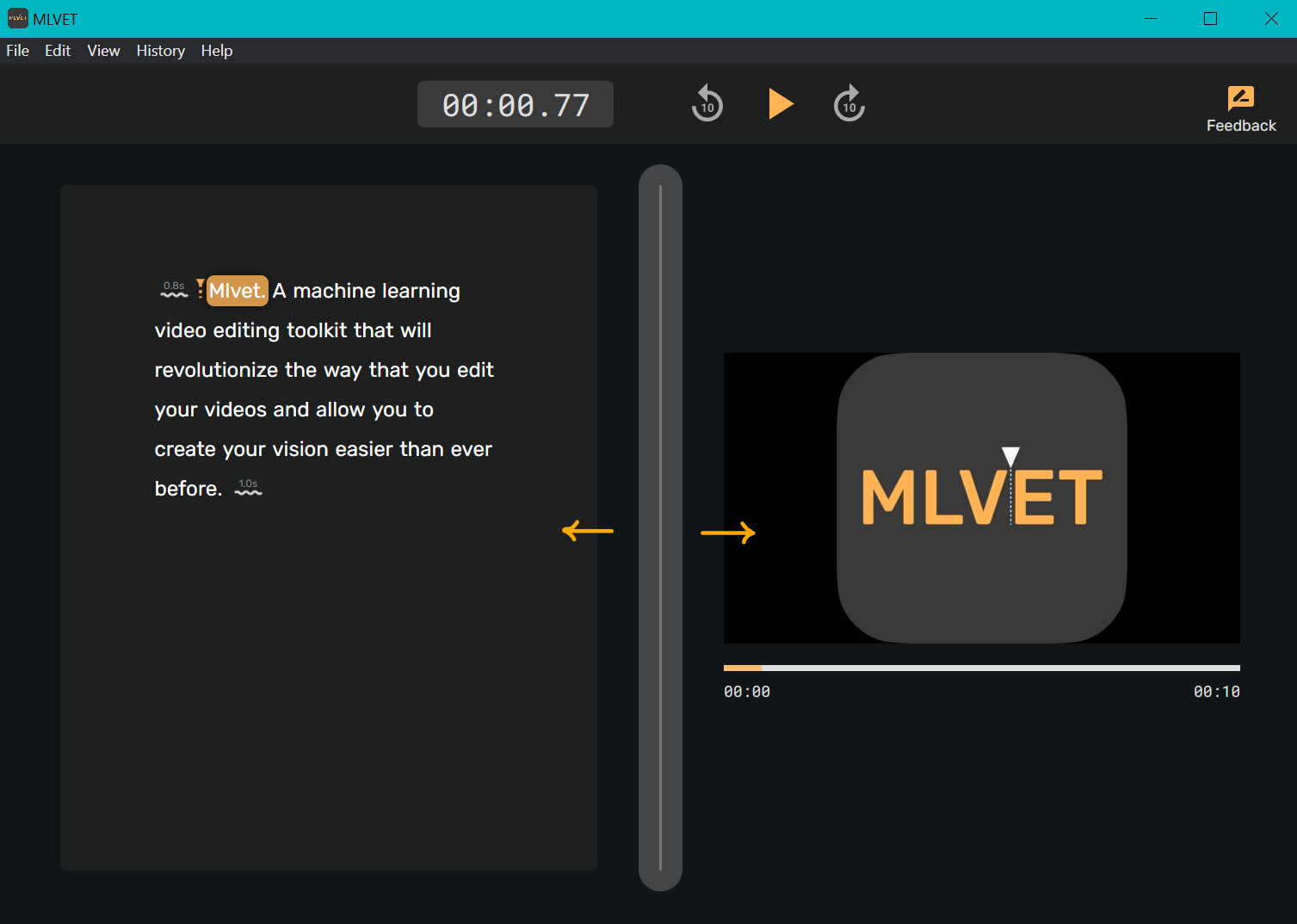1297x924 pixels.
Task: Click the 00:00 start time label
Action: [x=747, y=692]
